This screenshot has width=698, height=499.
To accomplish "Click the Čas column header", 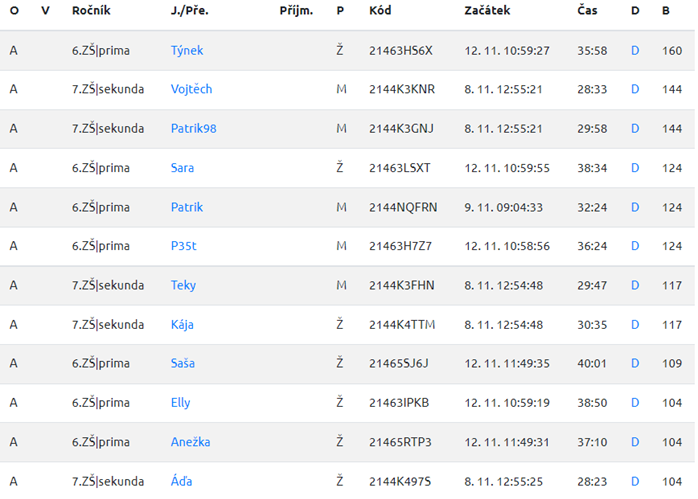I will pyautogui.click(x=587, y=10).
